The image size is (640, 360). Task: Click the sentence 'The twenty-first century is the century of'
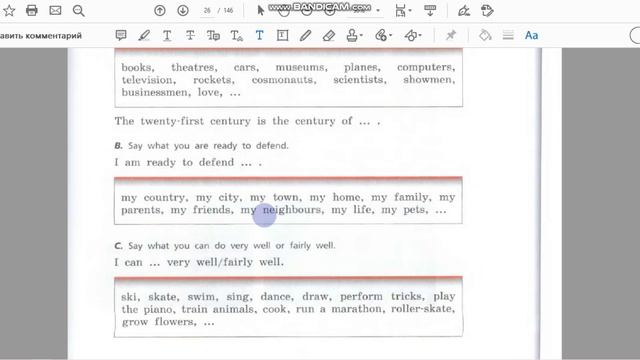click(x=233, y=121)
